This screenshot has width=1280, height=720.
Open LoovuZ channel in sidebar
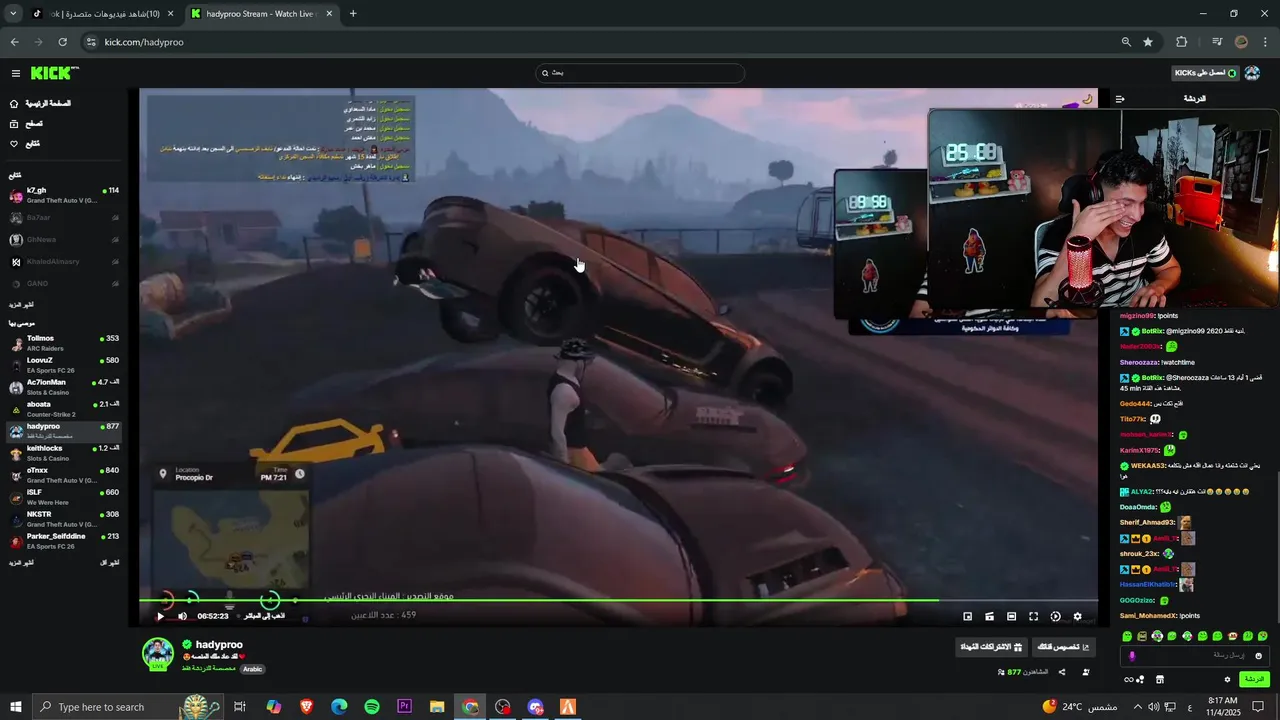coord(62,365)
